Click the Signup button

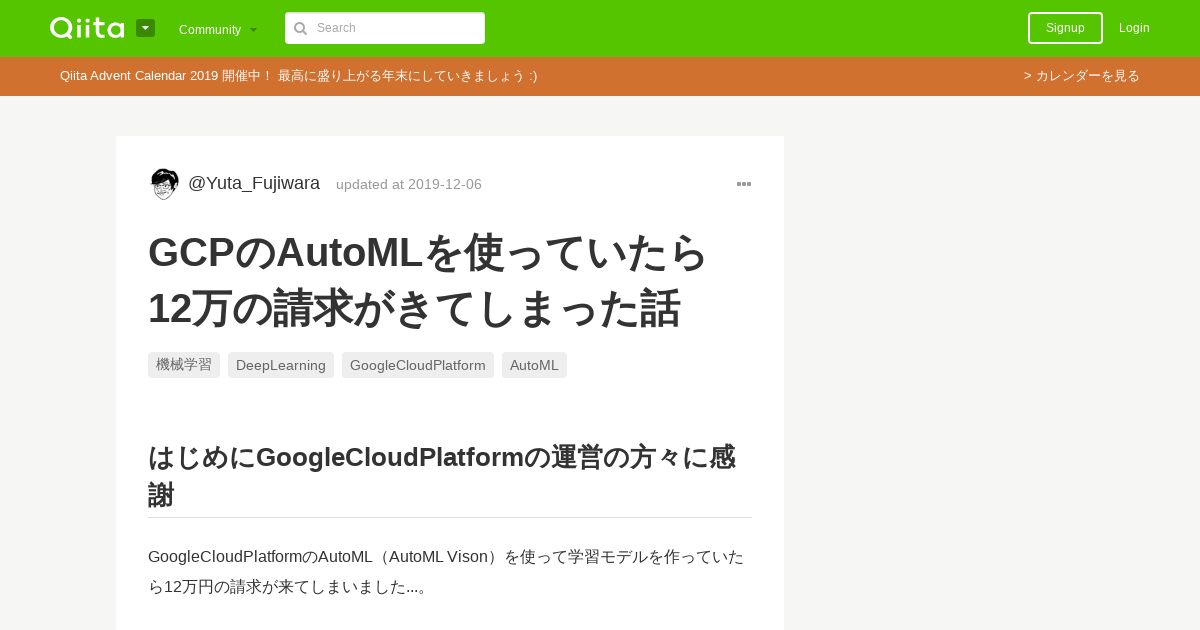[x=1065, y=28]
